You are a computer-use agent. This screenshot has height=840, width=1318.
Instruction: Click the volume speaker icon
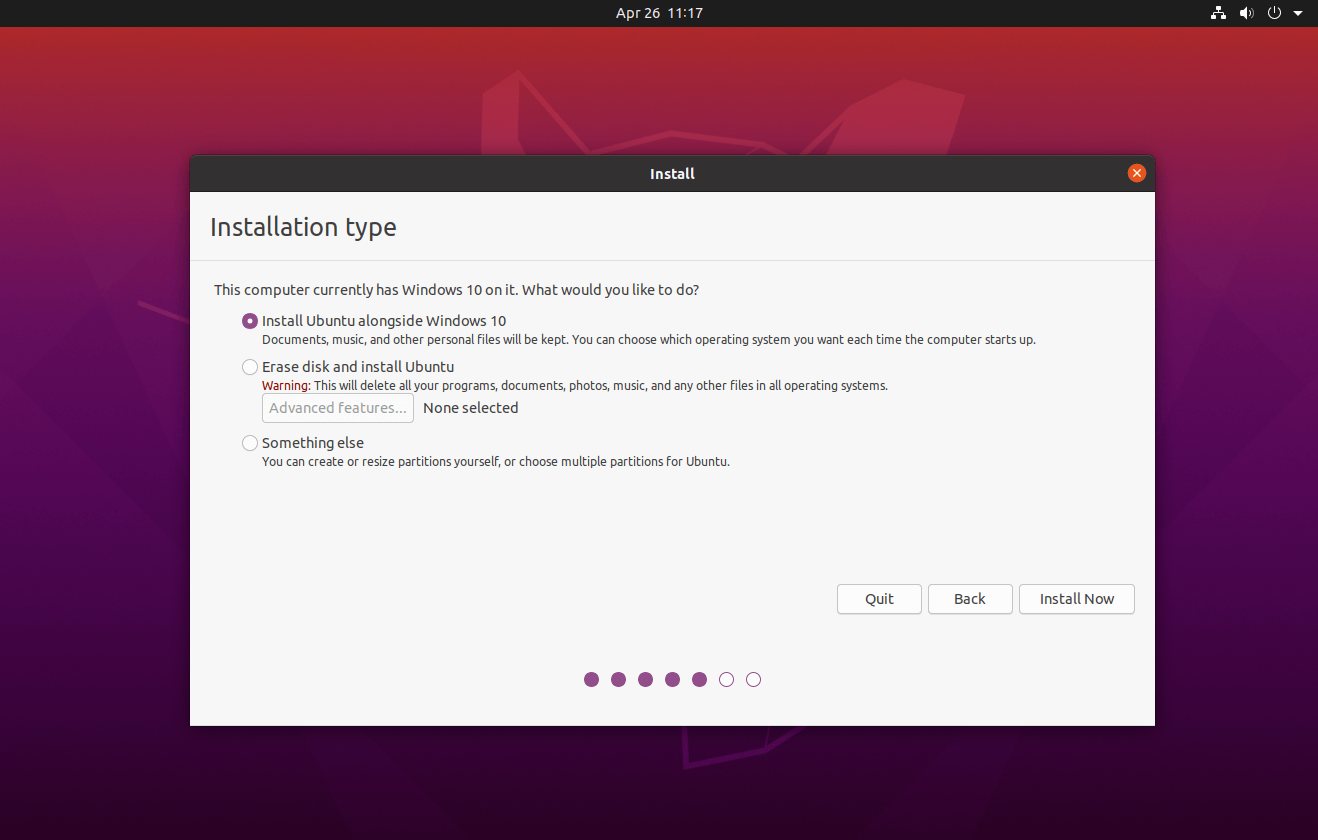pyautogui.click(x=1246, y=13)
